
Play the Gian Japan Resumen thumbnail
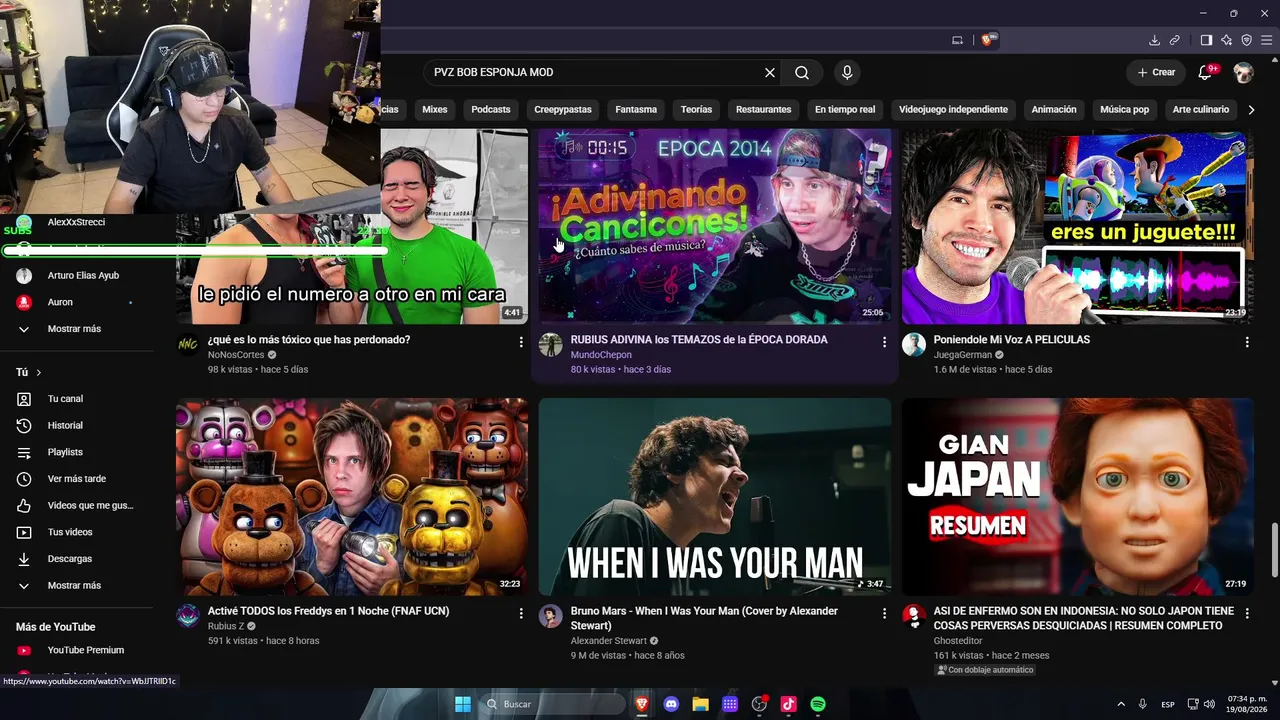pos(1078,497)
